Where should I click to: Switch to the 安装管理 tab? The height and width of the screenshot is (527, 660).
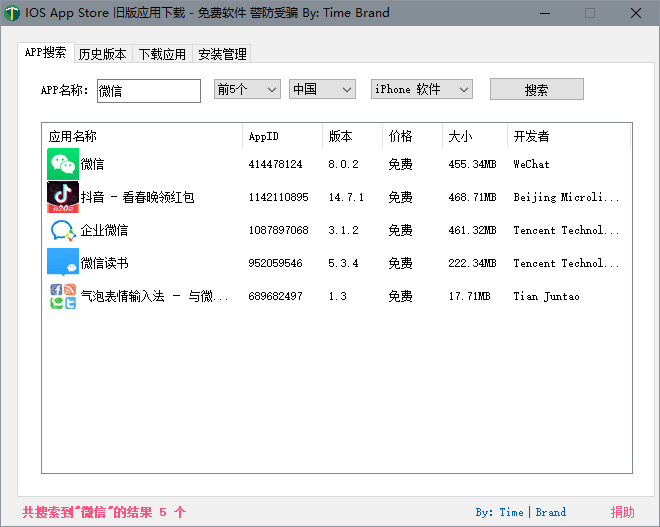[x=222, y=54]
